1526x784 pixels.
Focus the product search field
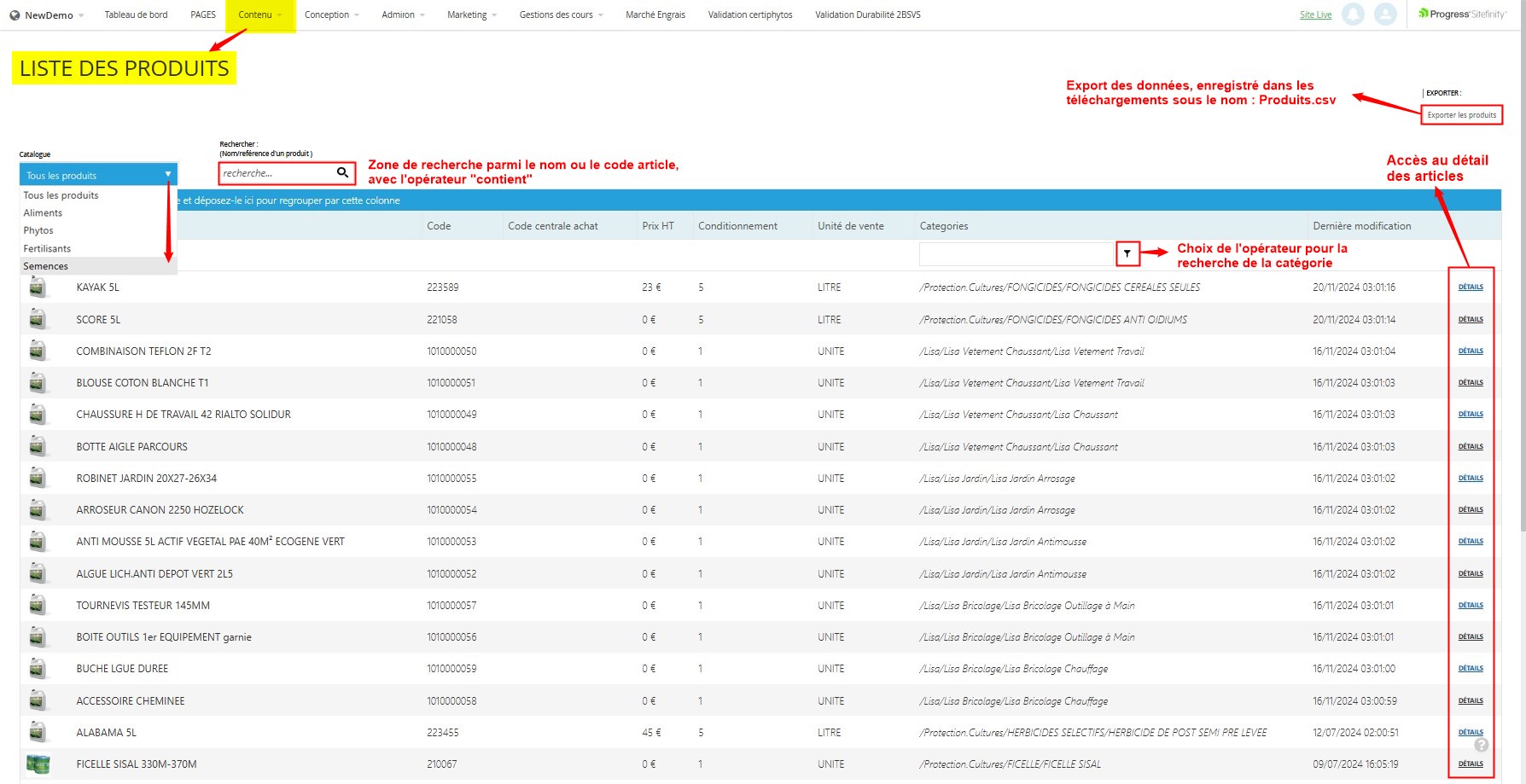click(x=276, y=173)
